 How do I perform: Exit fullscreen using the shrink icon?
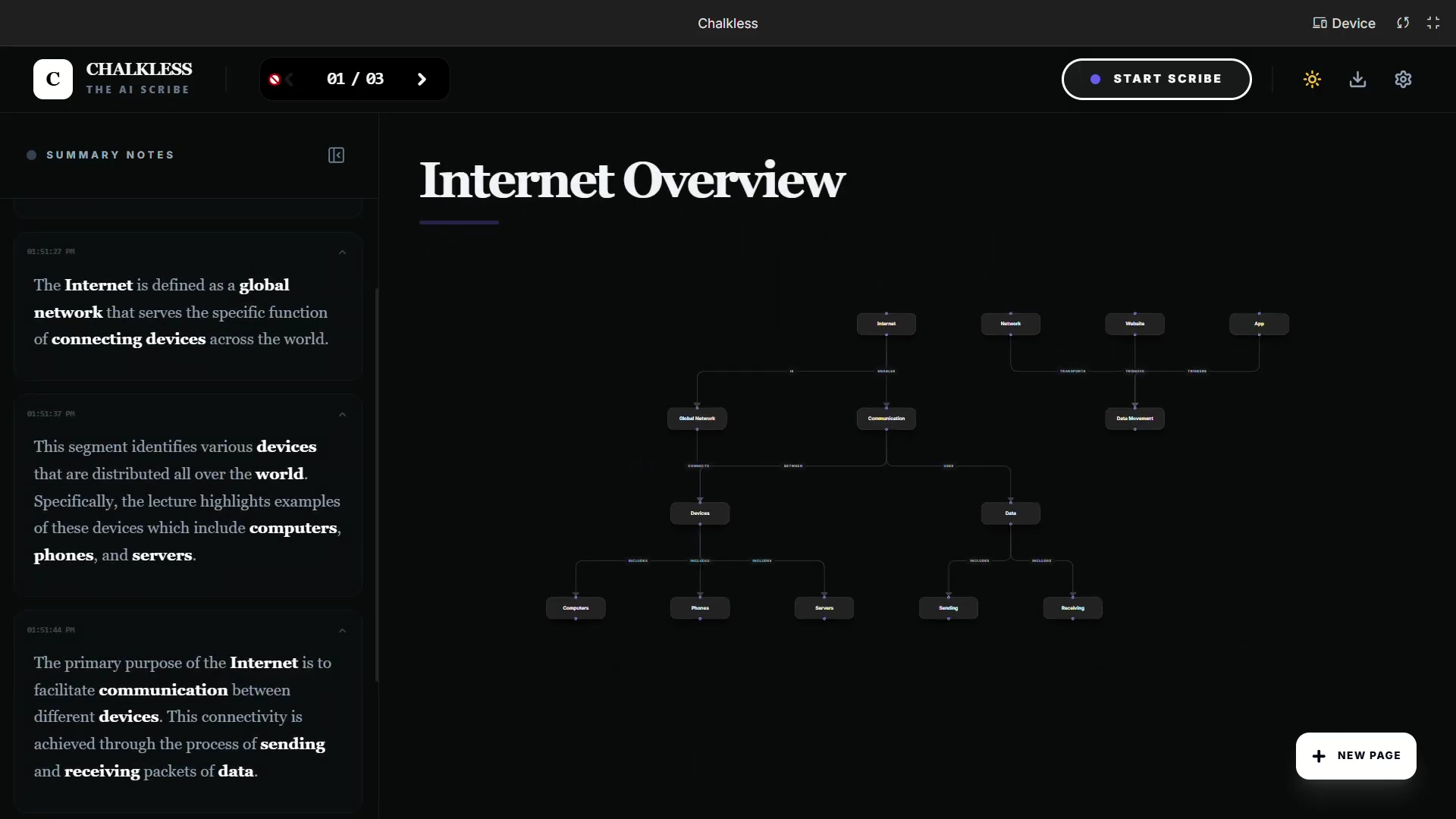coord(1433,23)
